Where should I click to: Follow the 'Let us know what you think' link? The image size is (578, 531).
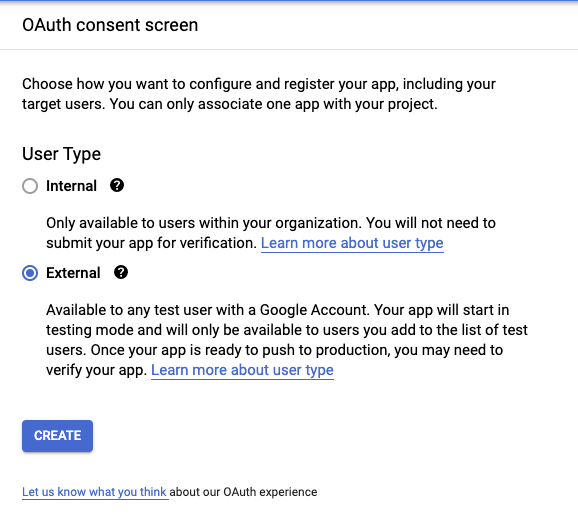pos(94,492)
